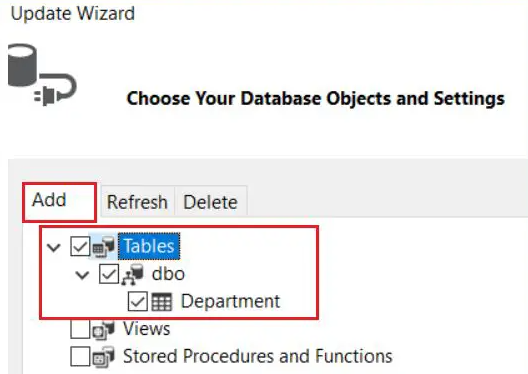Click the dbo schema icon
The image size is (528, 374).
coord(133,274)
